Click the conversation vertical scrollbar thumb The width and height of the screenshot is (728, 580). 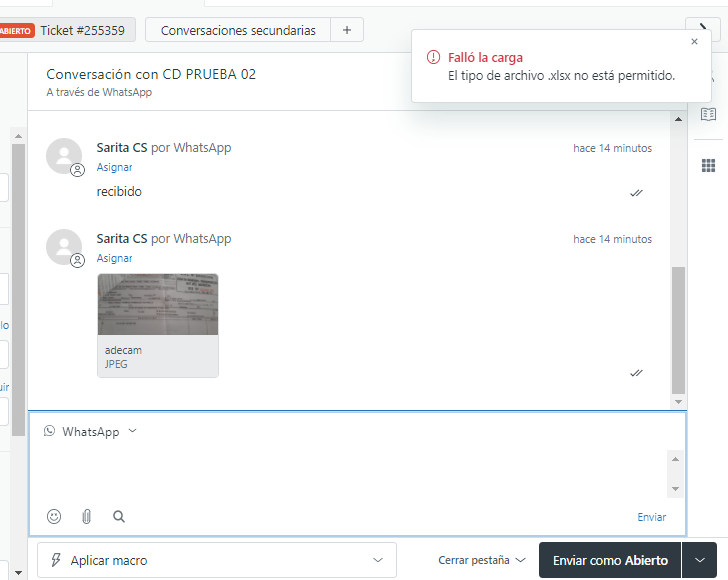[x=678, y=330]
